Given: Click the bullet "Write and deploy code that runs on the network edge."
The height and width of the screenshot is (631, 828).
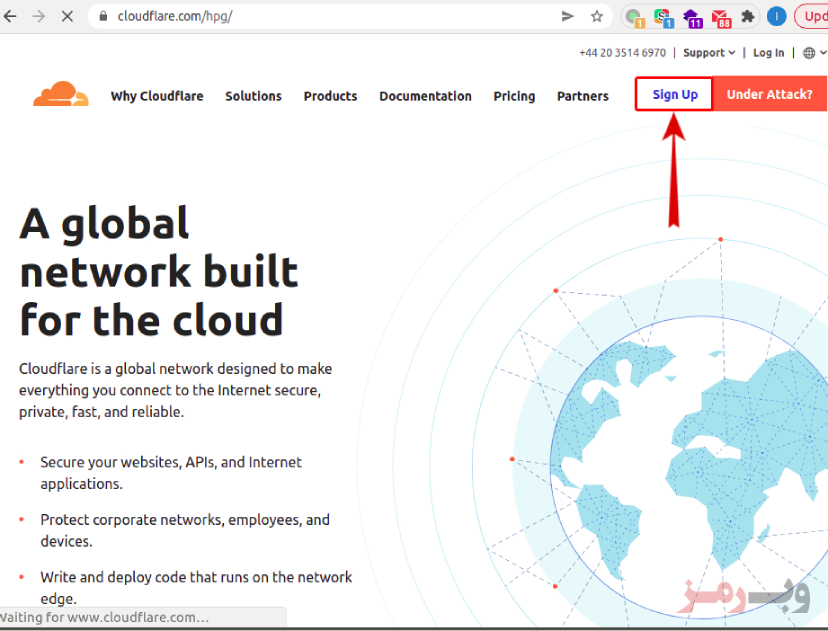Looking at the screenshot, I should click(x=196, y=588).
